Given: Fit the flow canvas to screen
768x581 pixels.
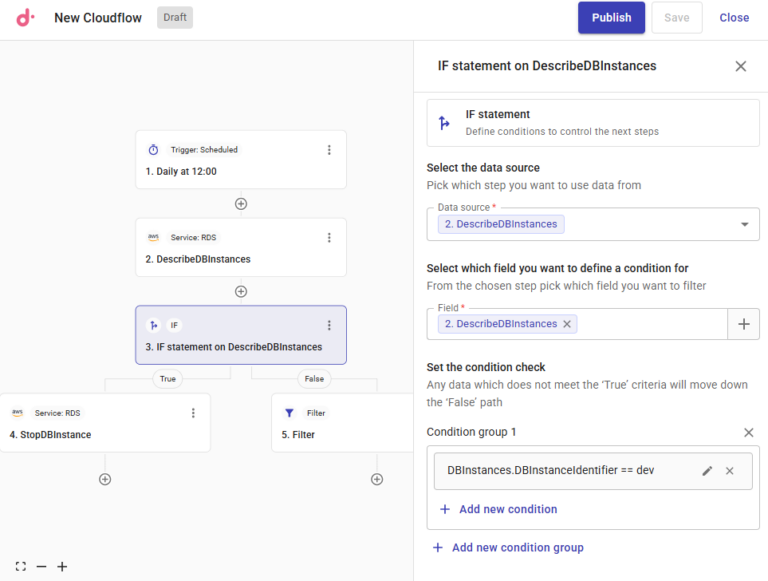Looking at the screenshot, I should (21, 566).
